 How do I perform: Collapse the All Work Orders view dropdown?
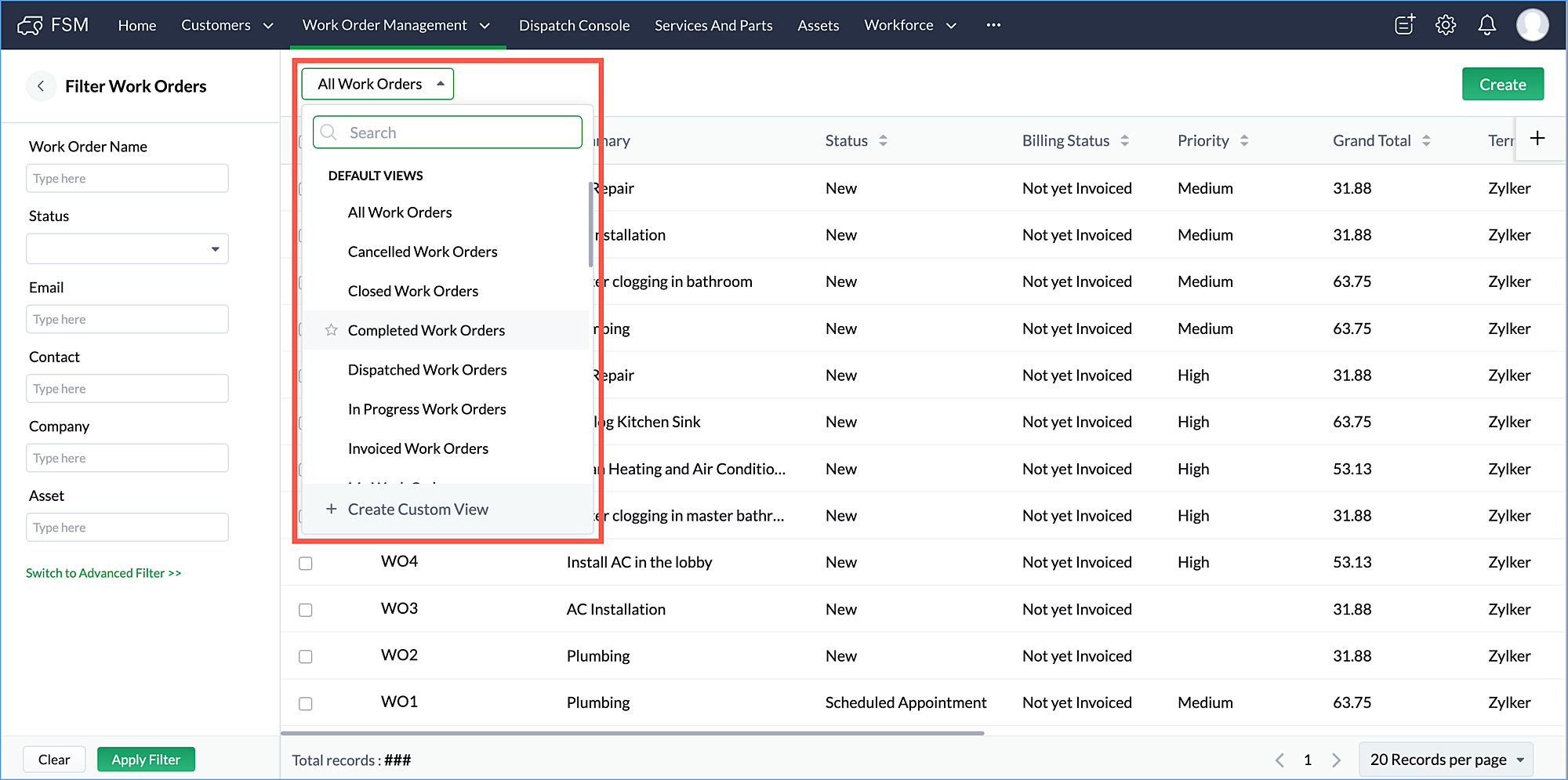point(377,84)
